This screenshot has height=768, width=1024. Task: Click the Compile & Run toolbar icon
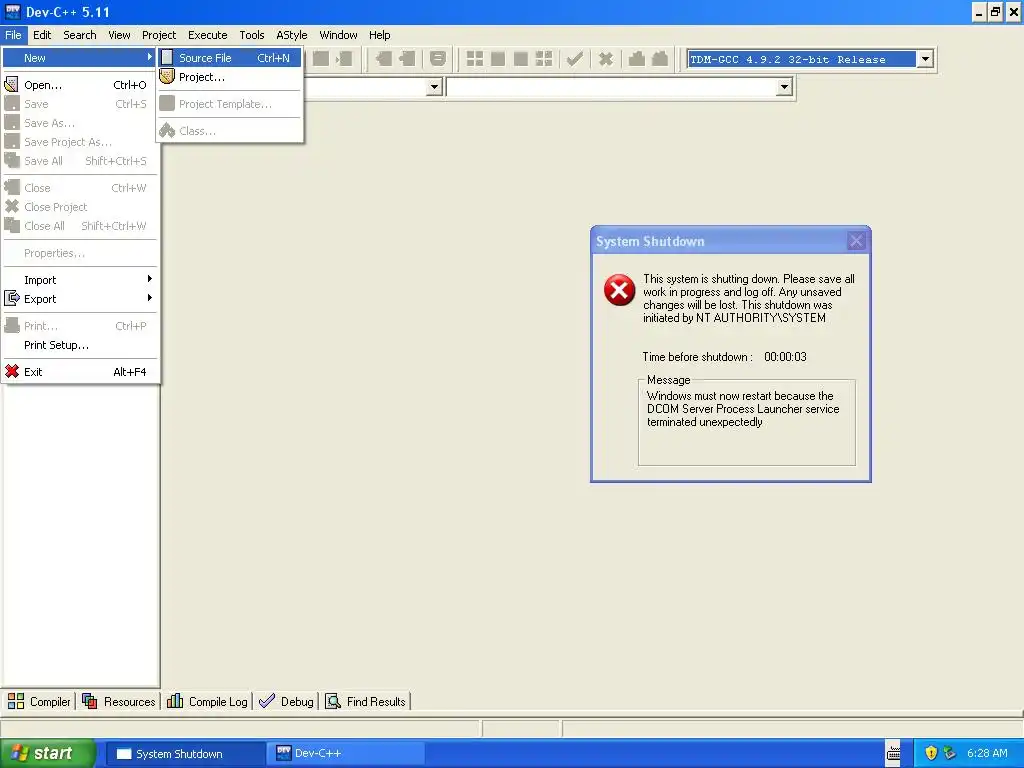pos(520,59)
